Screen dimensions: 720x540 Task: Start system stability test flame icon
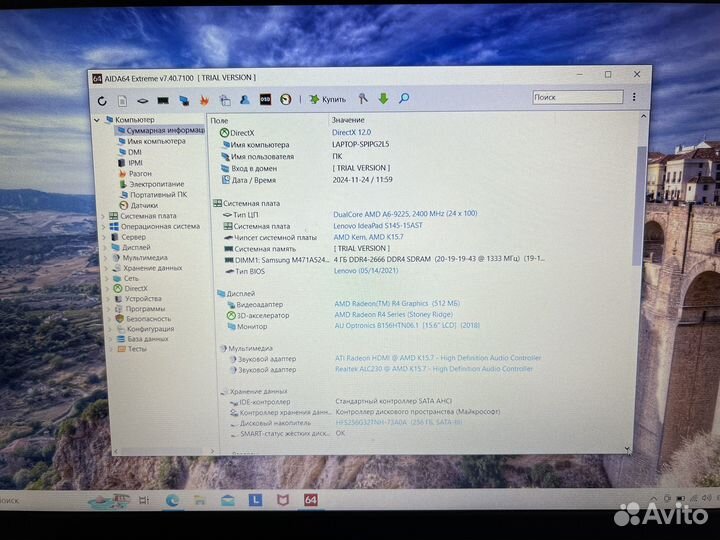[x=204, y=100]
